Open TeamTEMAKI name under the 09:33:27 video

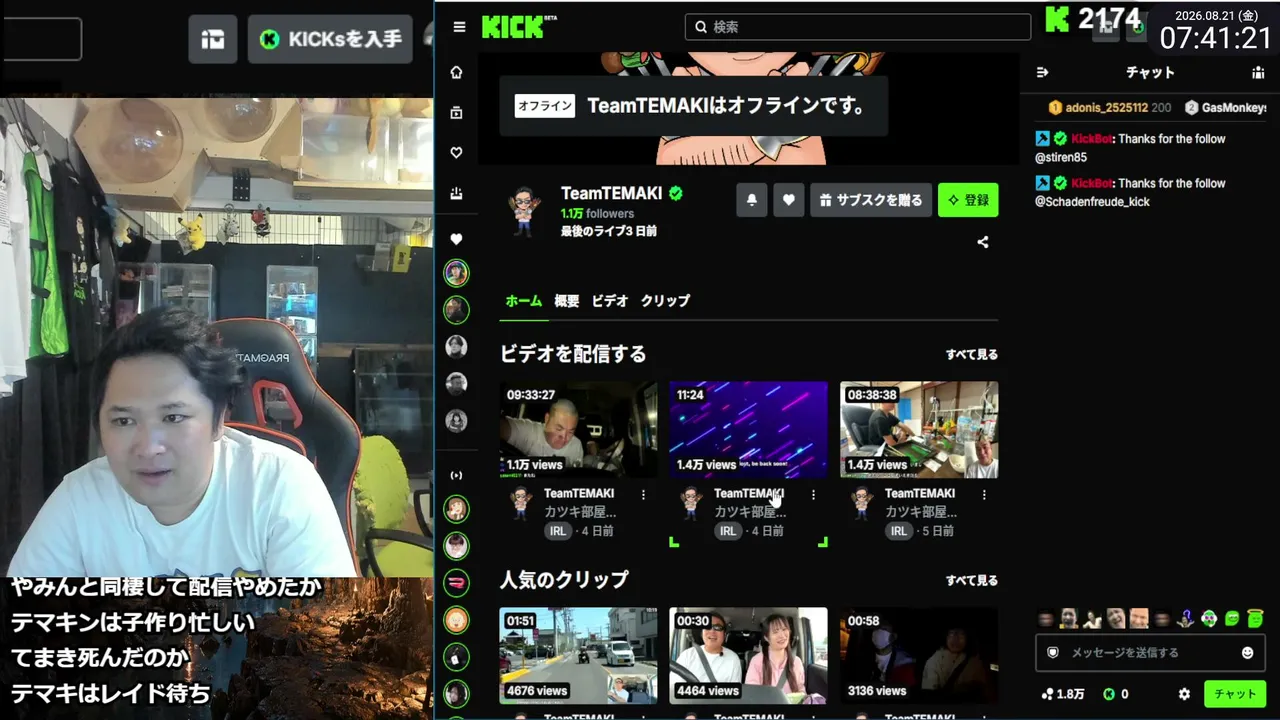point(579,494)
